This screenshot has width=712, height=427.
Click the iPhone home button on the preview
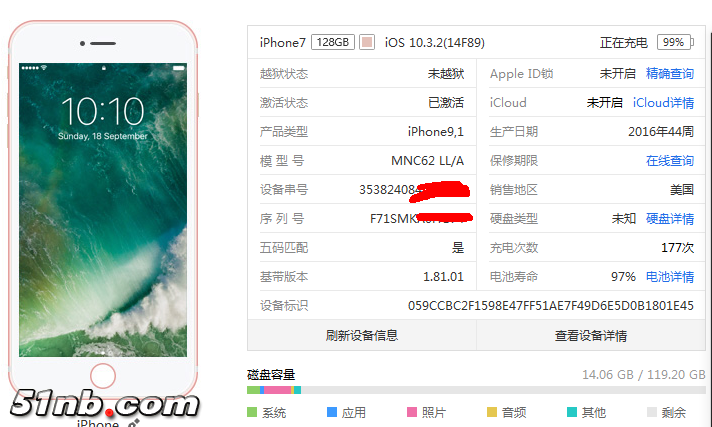(103, 376)
